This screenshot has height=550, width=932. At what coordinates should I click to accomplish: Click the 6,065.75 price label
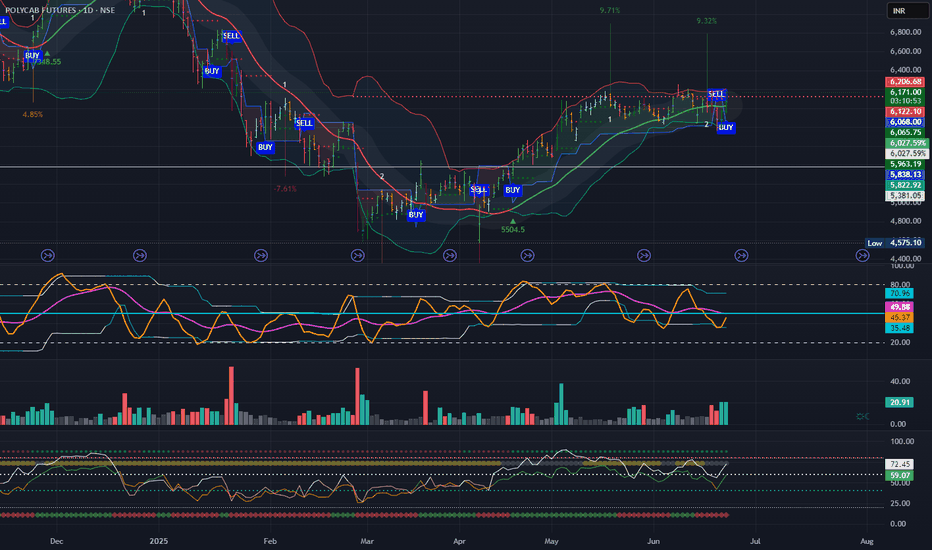click(905, 132)
